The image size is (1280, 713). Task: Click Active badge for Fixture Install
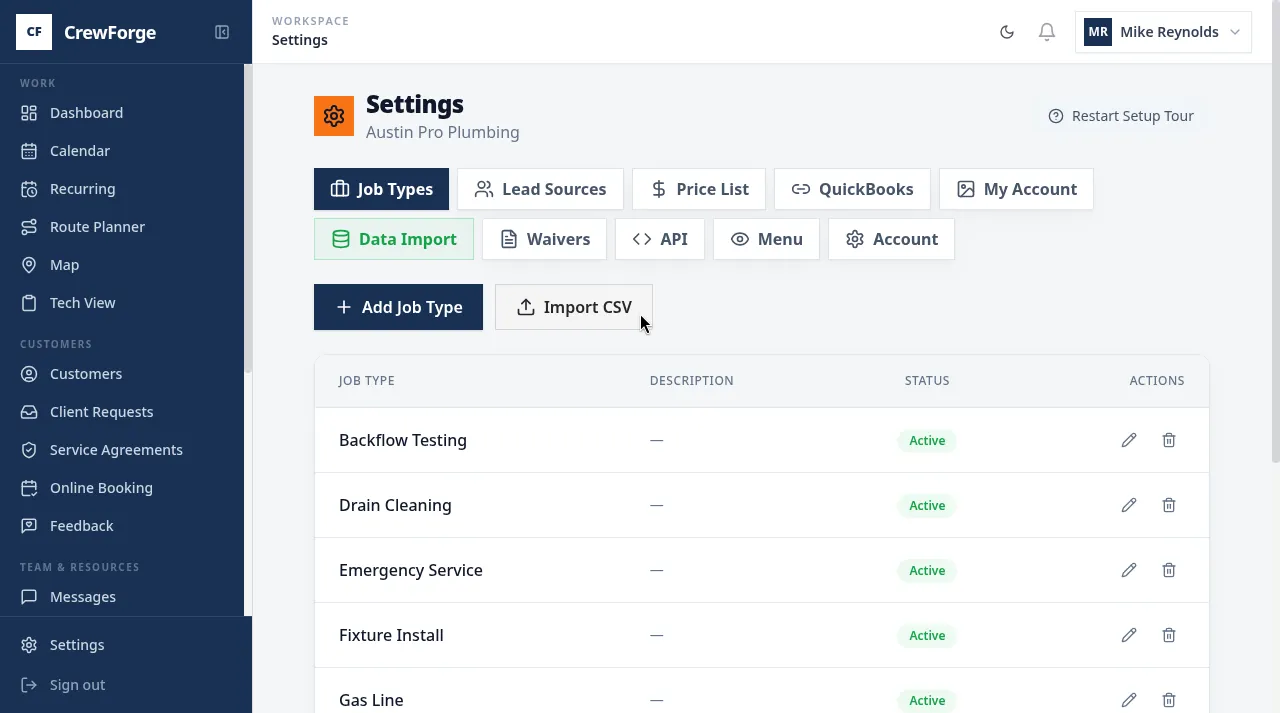(x=927, y=635)
